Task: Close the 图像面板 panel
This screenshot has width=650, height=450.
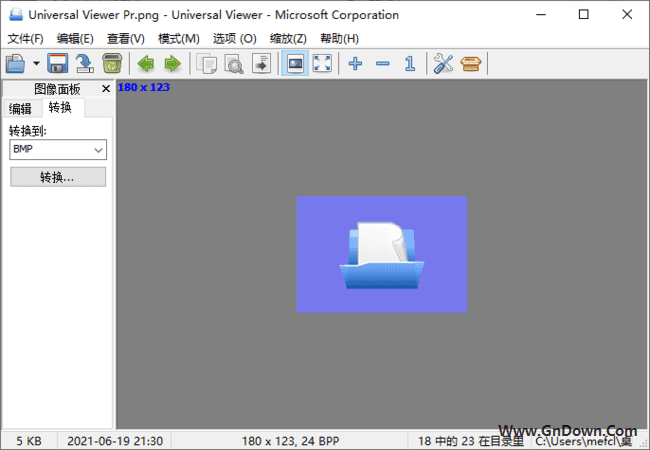Action: coord(106,89)
